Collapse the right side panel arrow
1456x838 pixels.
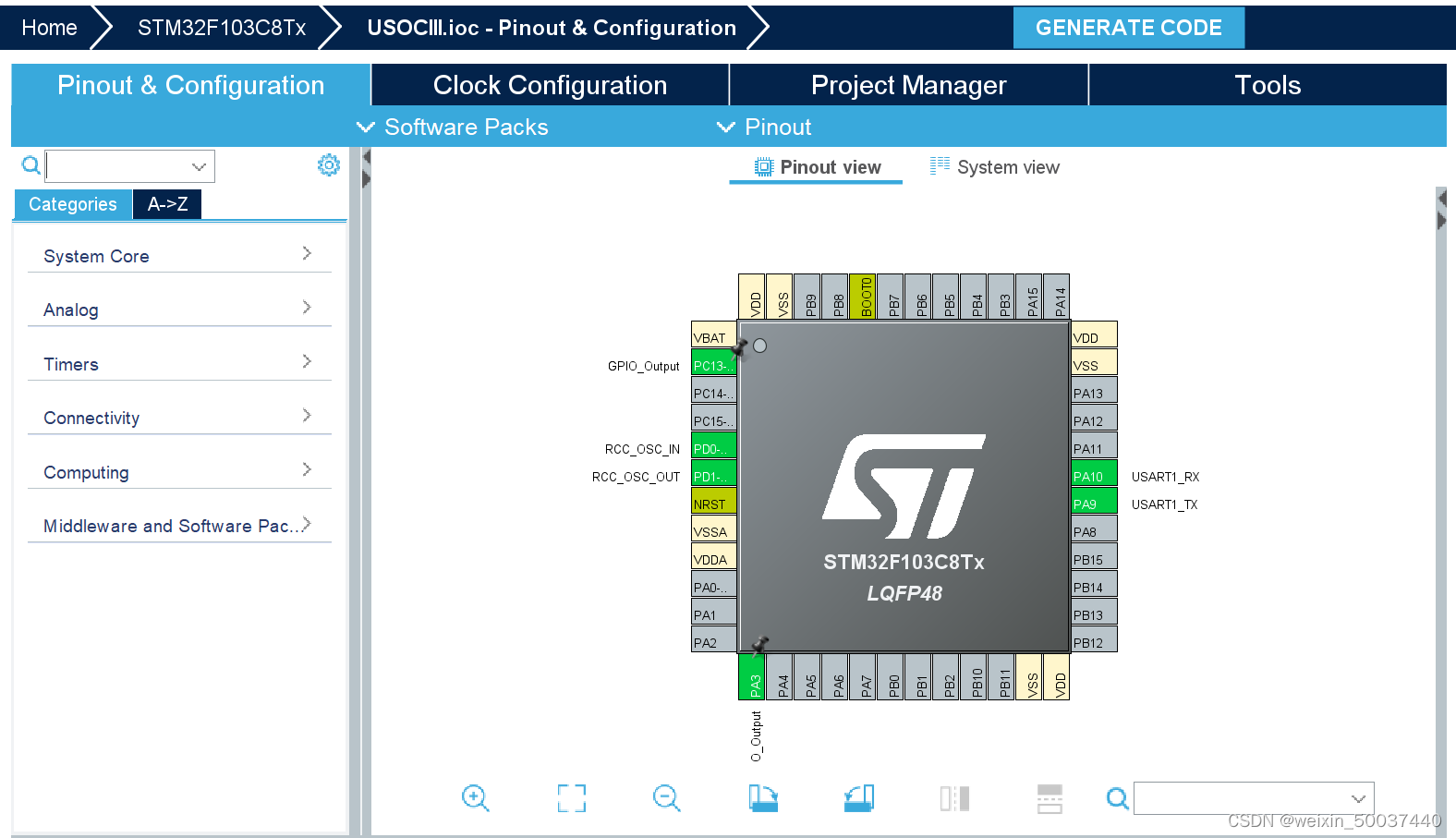coord(1441,221)
